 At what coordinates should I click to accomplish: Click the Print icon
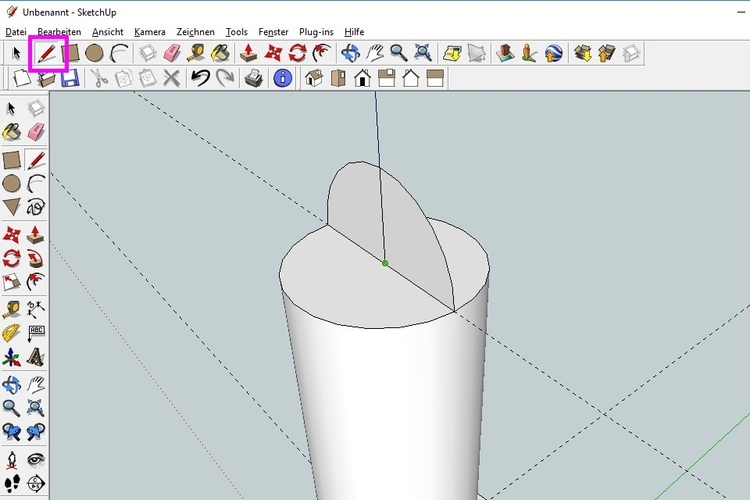tap(254, 78)
